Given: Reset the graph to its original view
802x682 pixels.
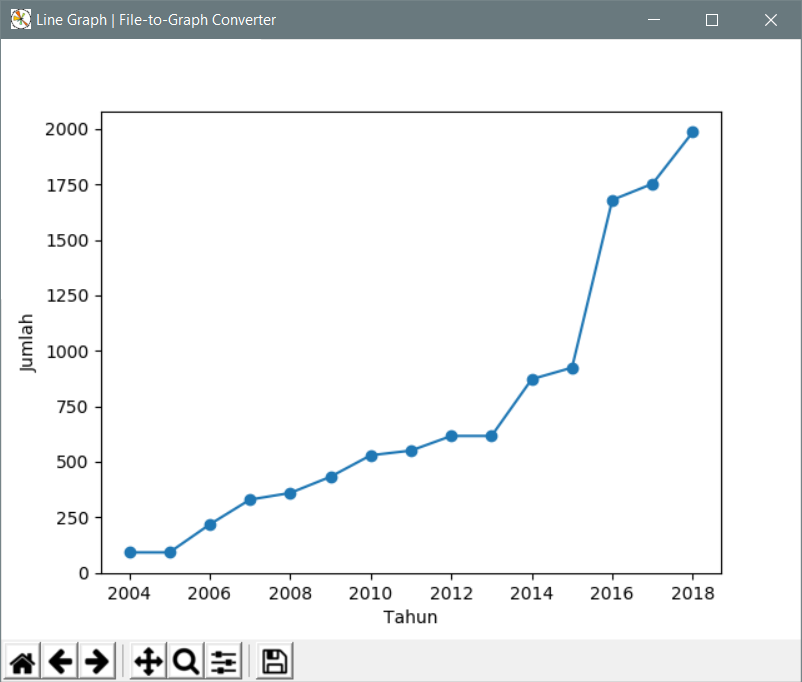Looking at the screenshot, I should 23,662.
